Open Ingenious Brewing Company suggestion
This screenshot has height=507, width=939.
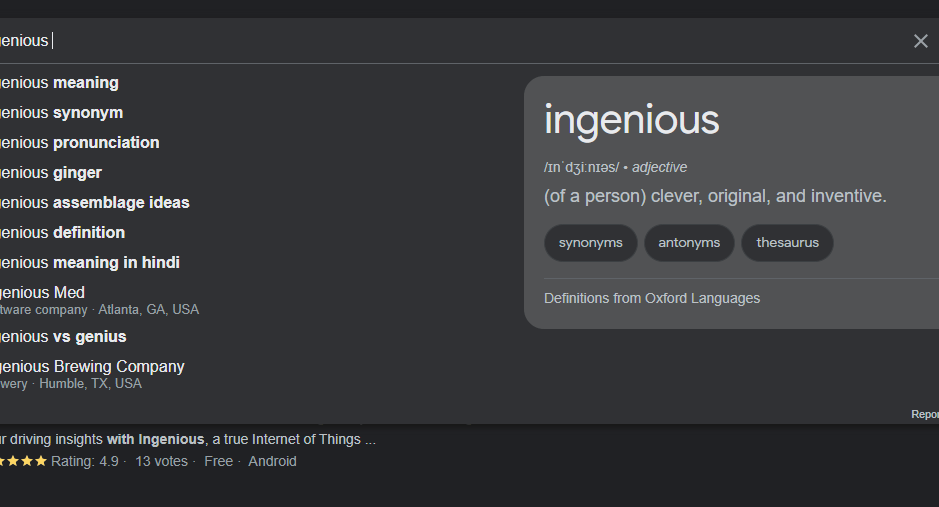coord(93,367)
